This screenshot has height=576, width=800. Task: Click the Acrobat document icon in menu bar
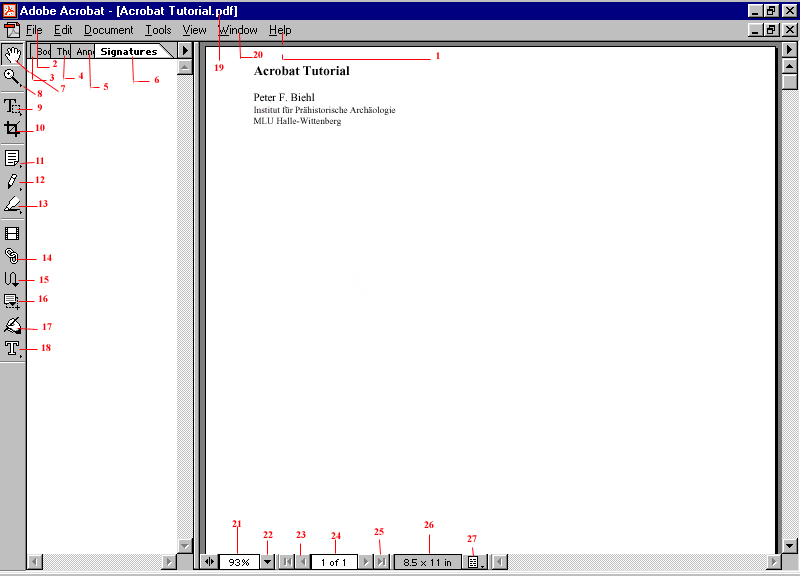[x=12, y=30]
